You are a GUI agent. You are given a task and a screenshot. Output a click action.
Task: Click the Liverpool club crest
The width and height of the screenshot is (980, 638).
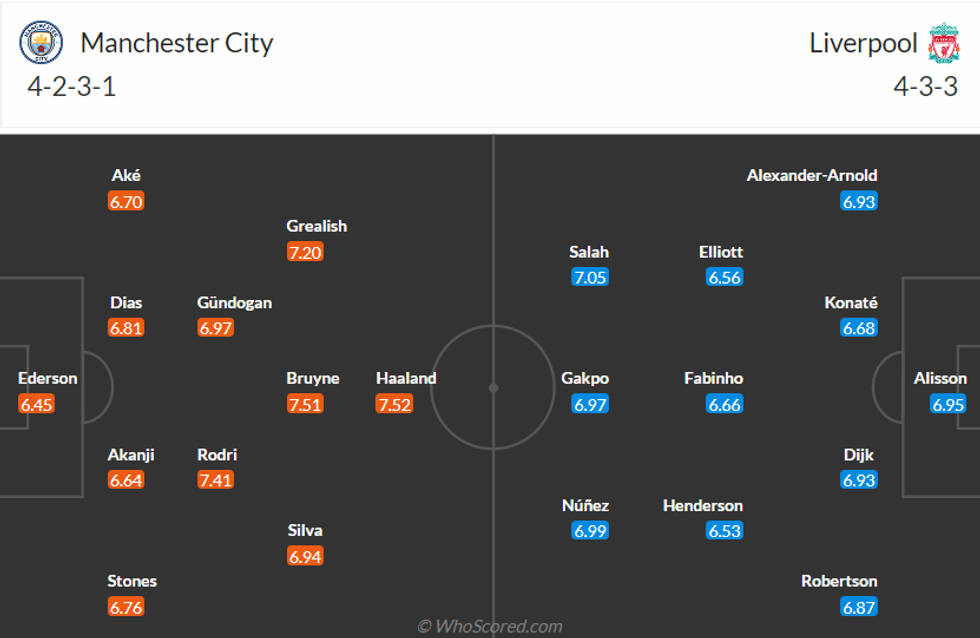(x=943, y=43)
